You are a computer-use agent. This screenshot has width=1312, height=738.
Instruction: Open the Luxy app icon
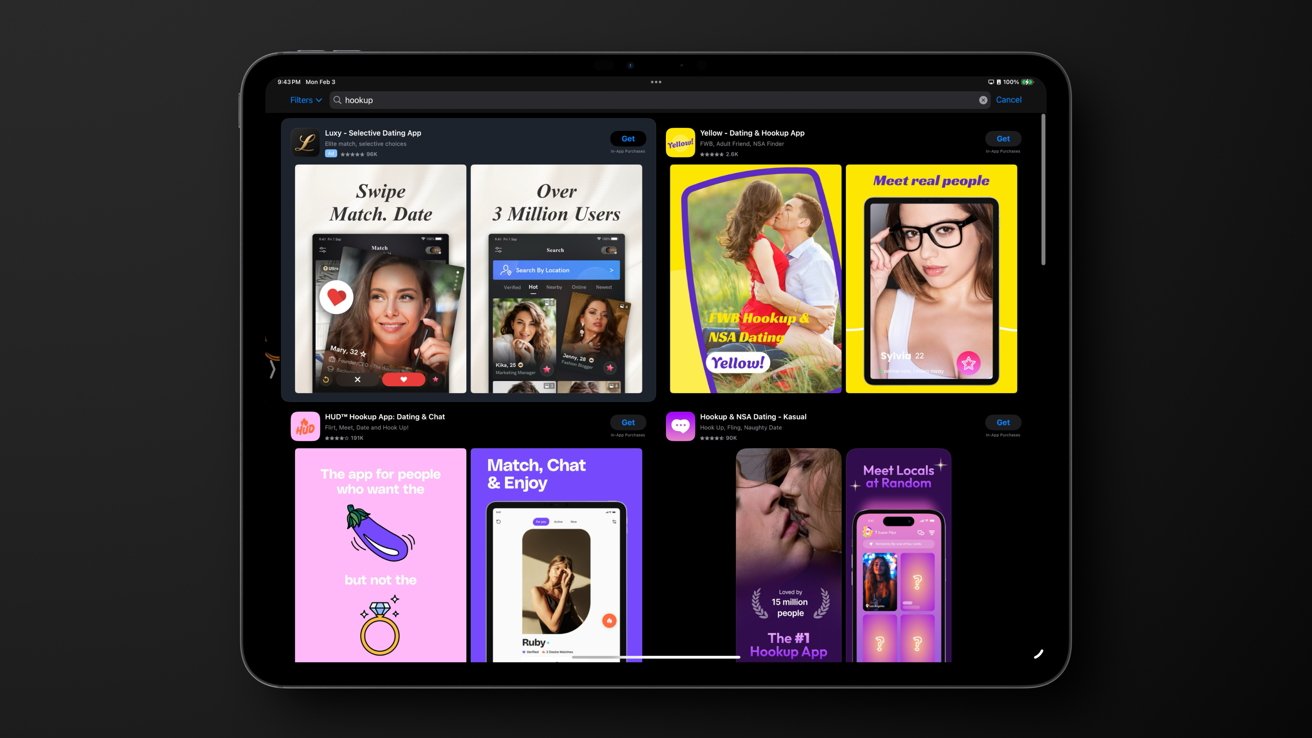coord(305,143)
